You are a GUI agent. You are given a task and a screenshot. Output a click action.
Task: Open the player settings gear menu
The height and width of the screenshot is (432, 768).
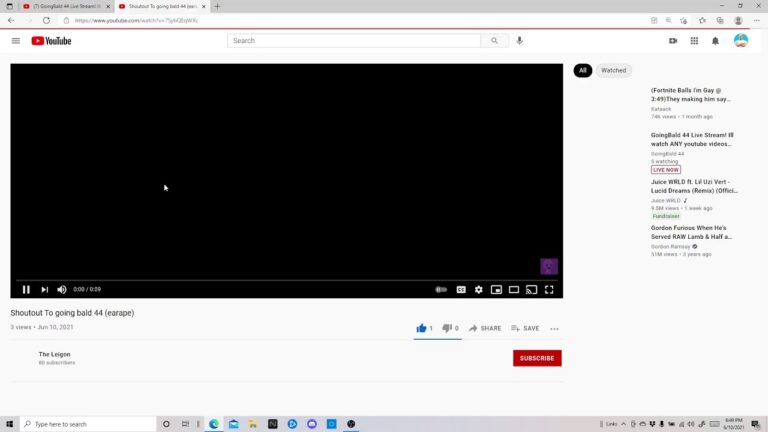(x=479, y=289)
